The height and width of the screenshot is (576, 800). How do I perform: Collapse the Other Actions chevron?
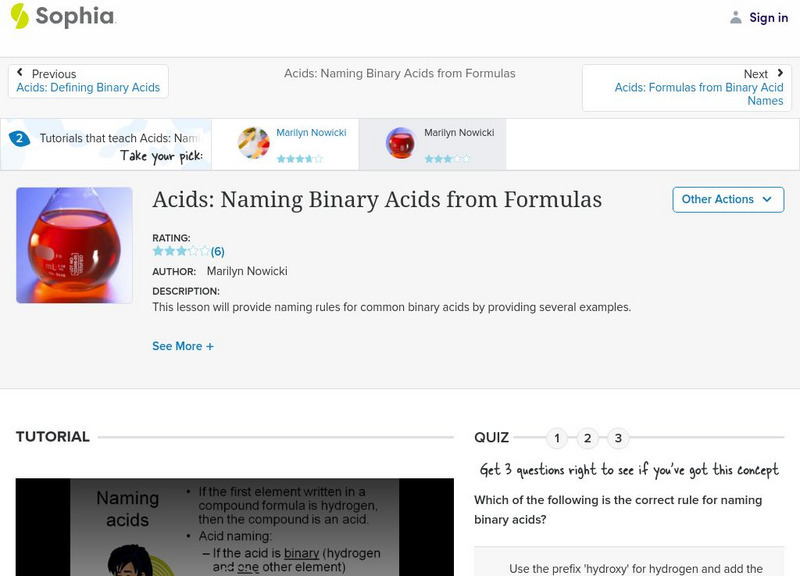coord(766,200)
